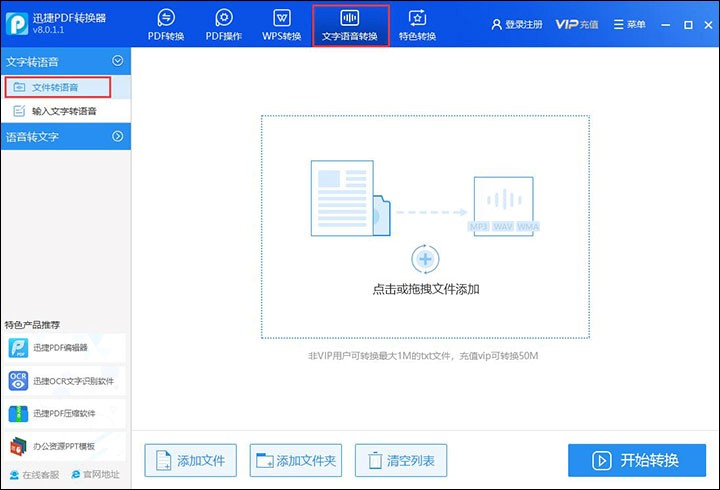Click the document illustration in drop zone
This screenshot has width=720, height=490.
point(350,198)
